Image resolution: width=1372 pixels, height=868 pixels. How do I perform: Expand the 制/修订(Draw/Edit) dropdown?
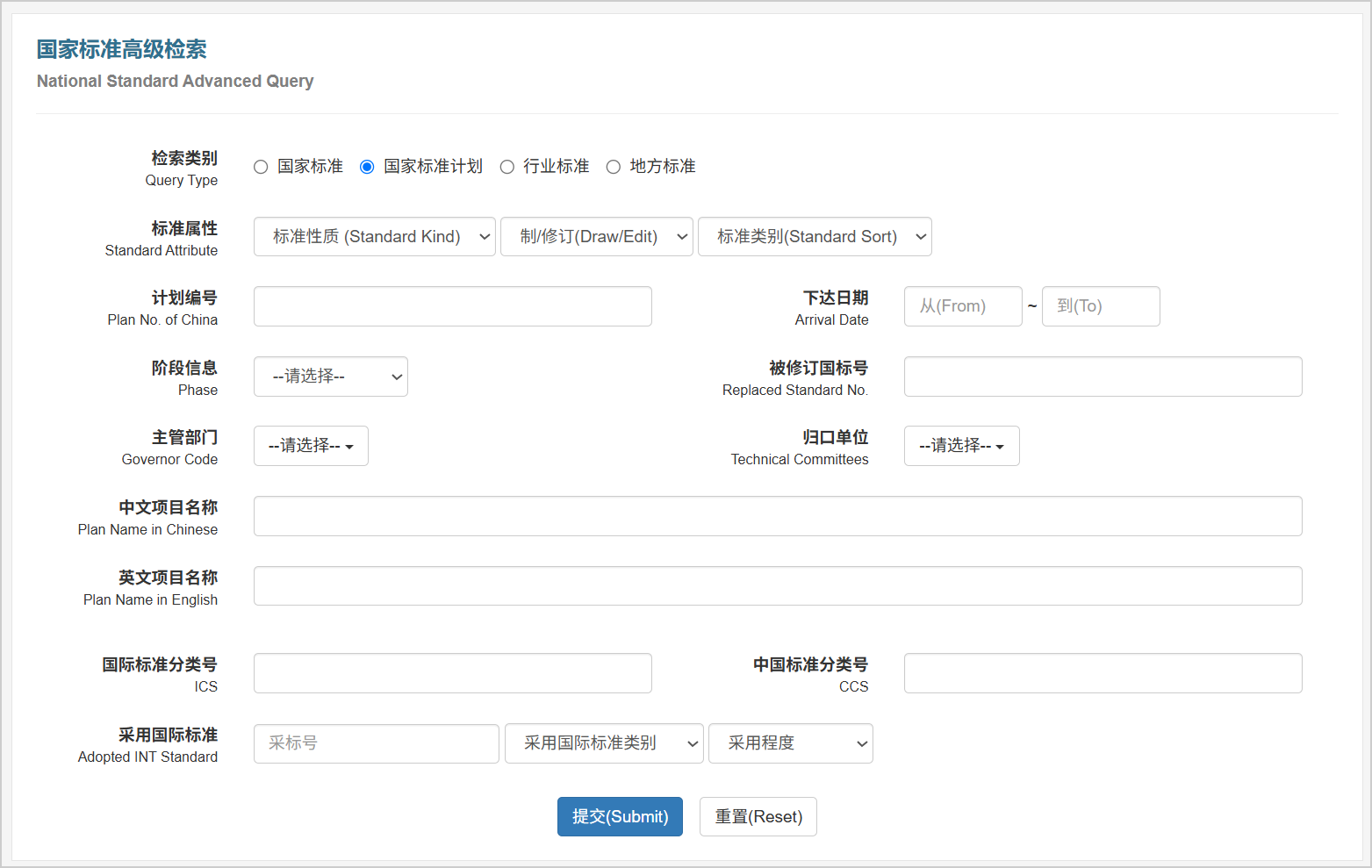[x=596, y=236]
